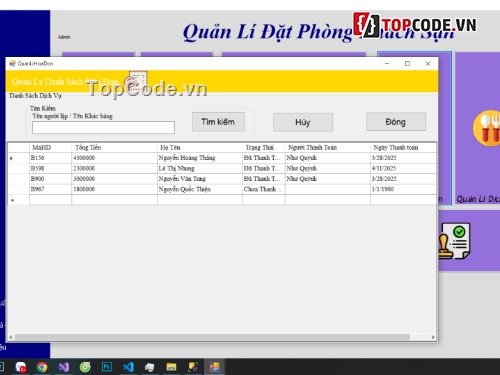Screen dimensions: 500x375
Task: Maximize the QuanLiHoaDon window
Action: point(407,63)
